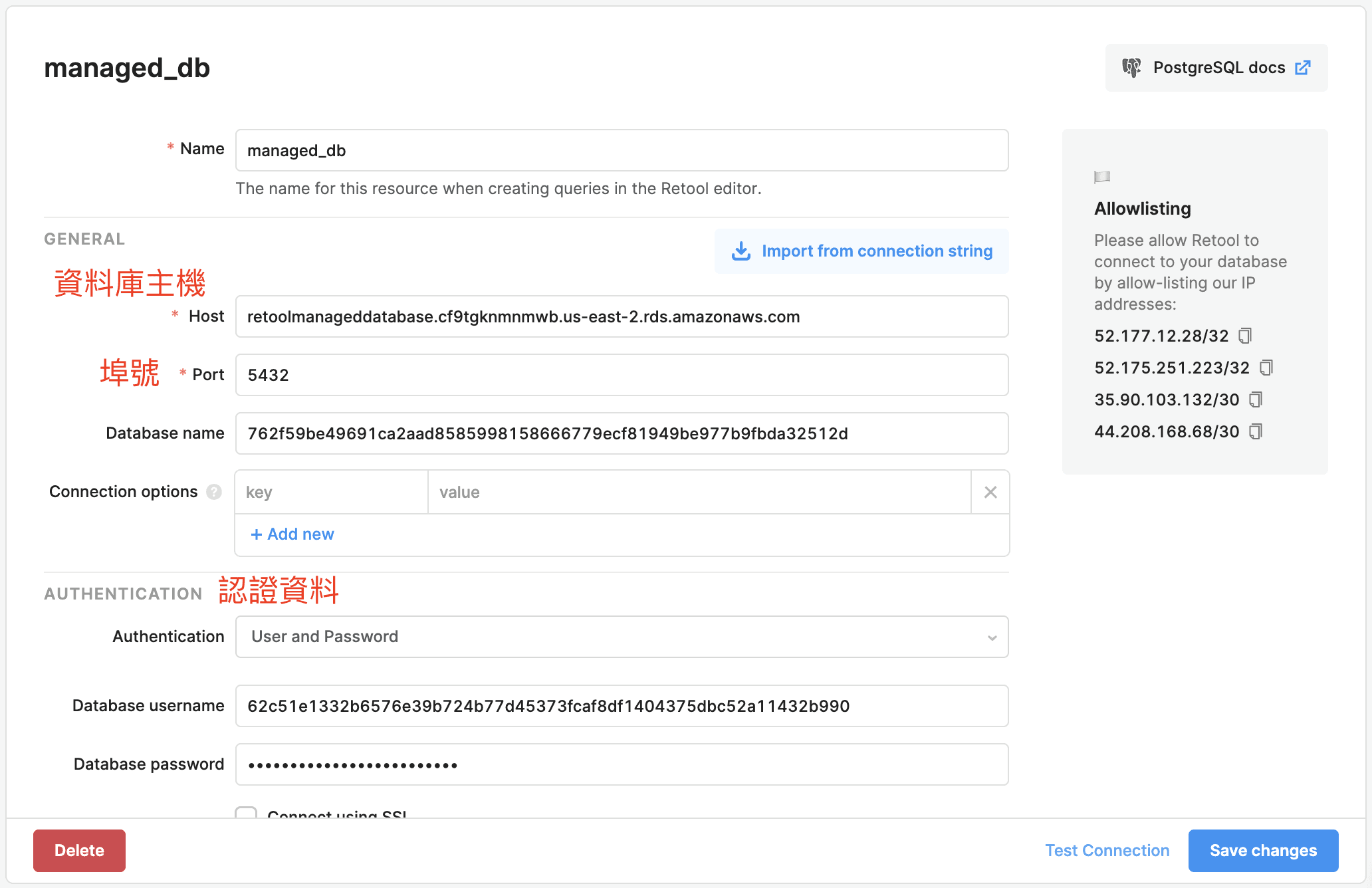
Task: Open the Authentication type dropdown
Action: (x=622, y=637)
